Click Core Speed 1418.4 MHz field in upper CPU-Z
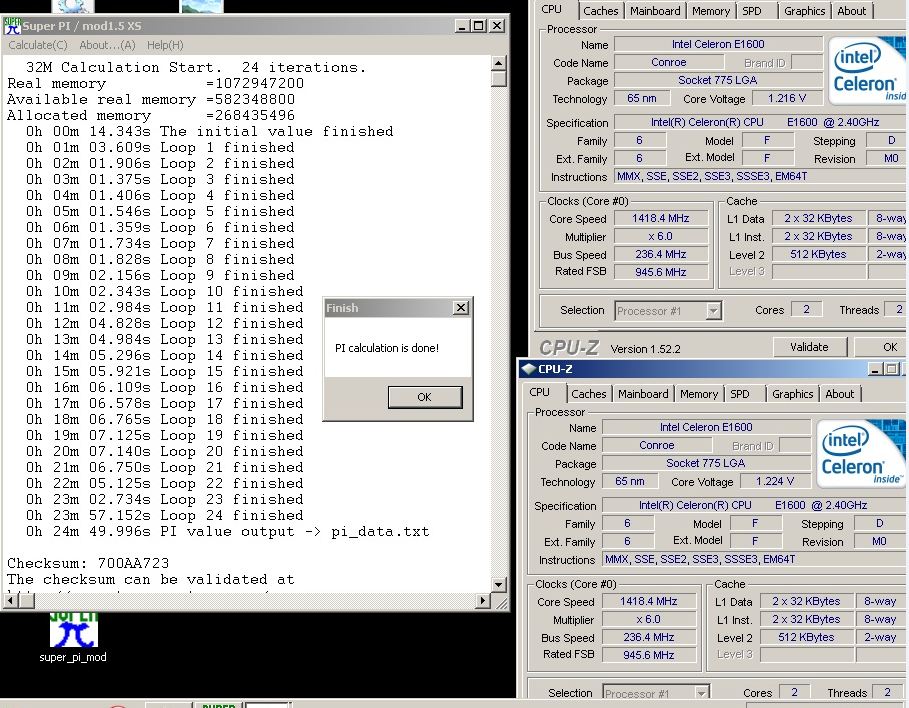Viewport: 909px width, 708px height. (661, 219)
